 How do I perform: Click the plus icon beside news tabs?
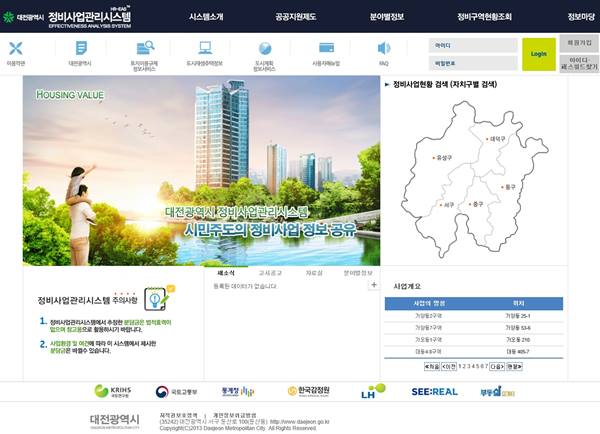[373, 285]
